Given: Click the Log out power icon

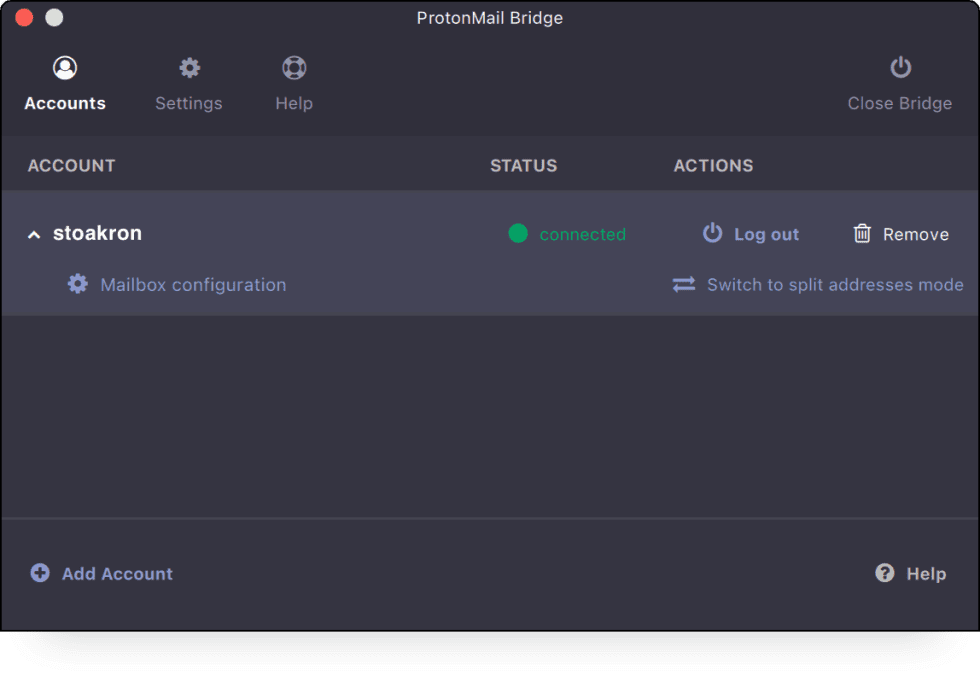Looking at the screenshot, I should pos(712,233).
